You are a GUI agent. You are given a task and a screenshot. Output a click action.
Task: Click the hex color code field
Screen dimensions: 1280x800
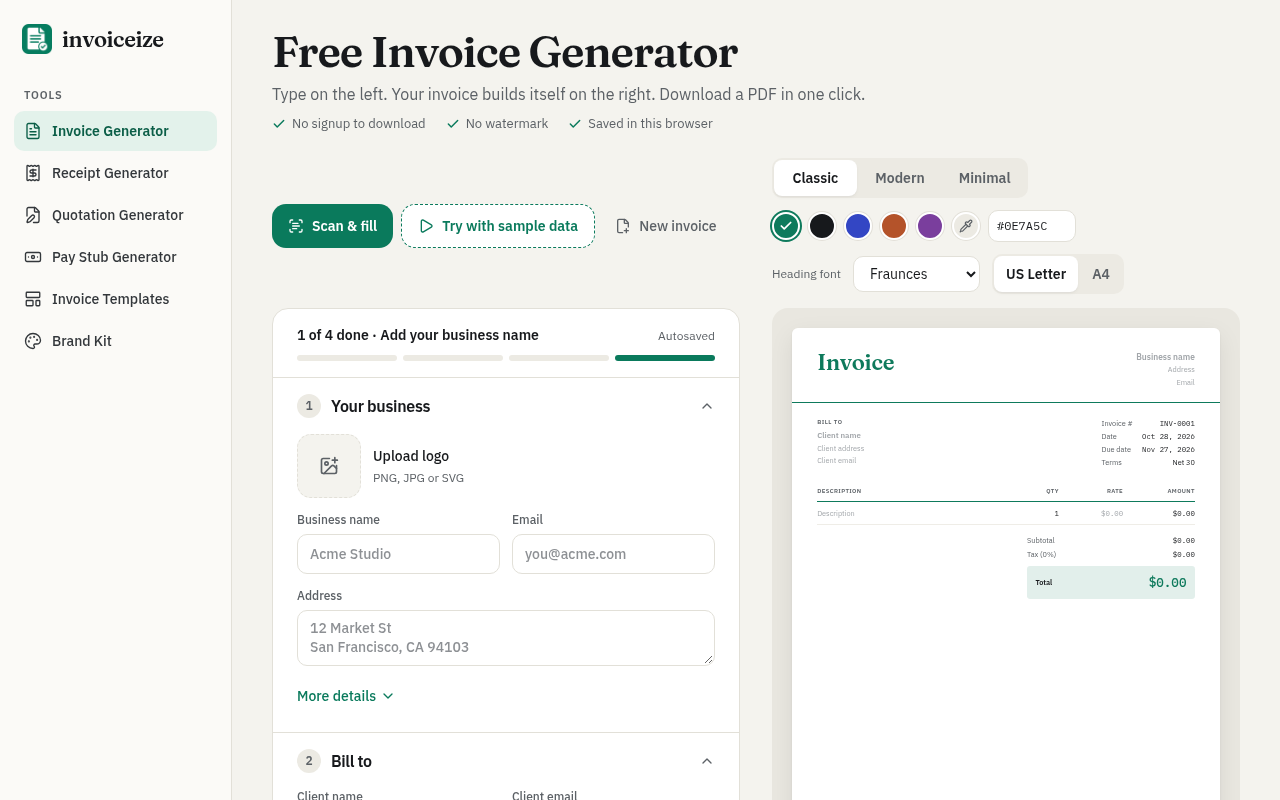click(x=1032, y=226)
